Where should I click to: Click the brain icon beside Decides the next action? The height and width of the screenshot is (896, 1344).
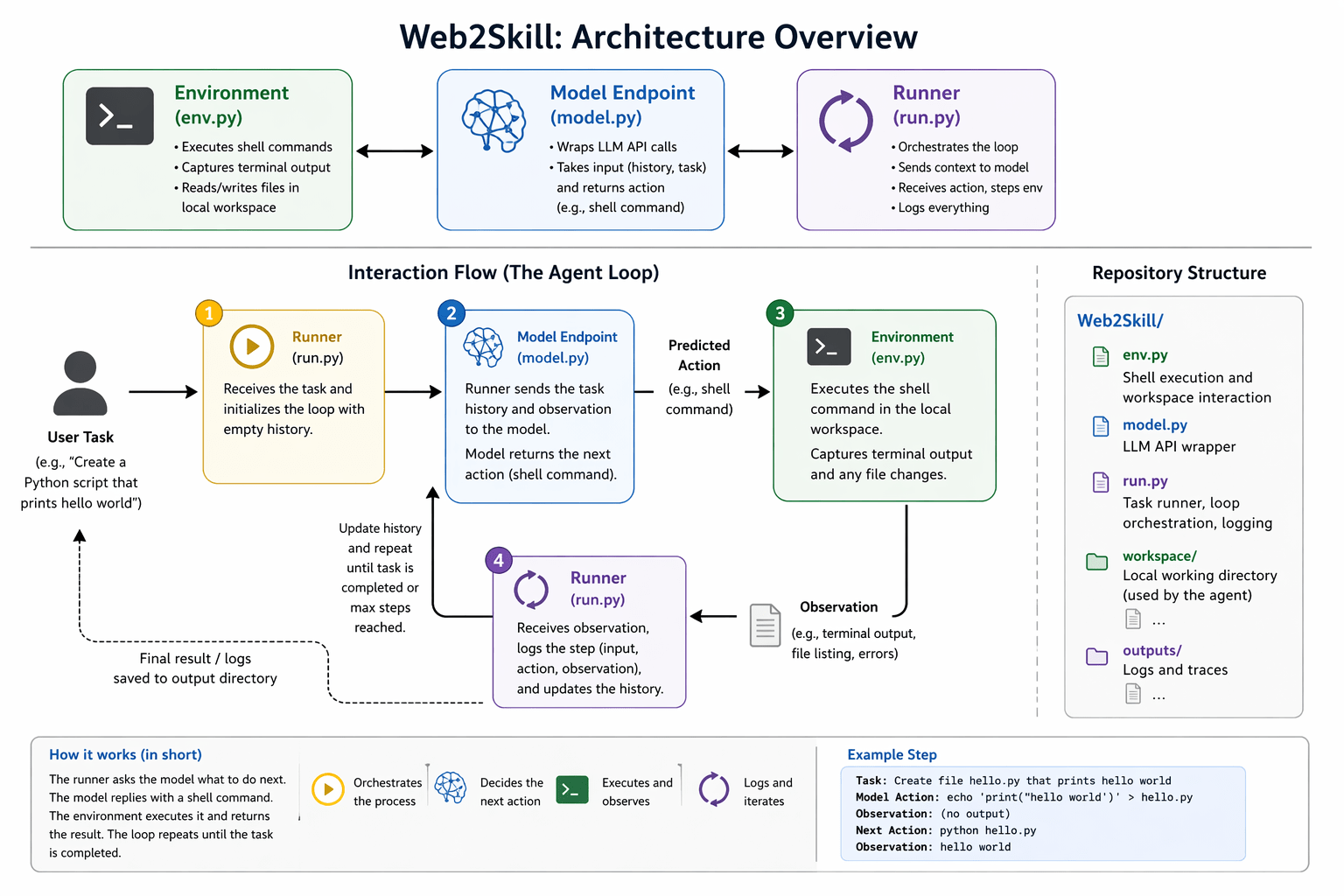pyautogui.click(x=451, y=787)
